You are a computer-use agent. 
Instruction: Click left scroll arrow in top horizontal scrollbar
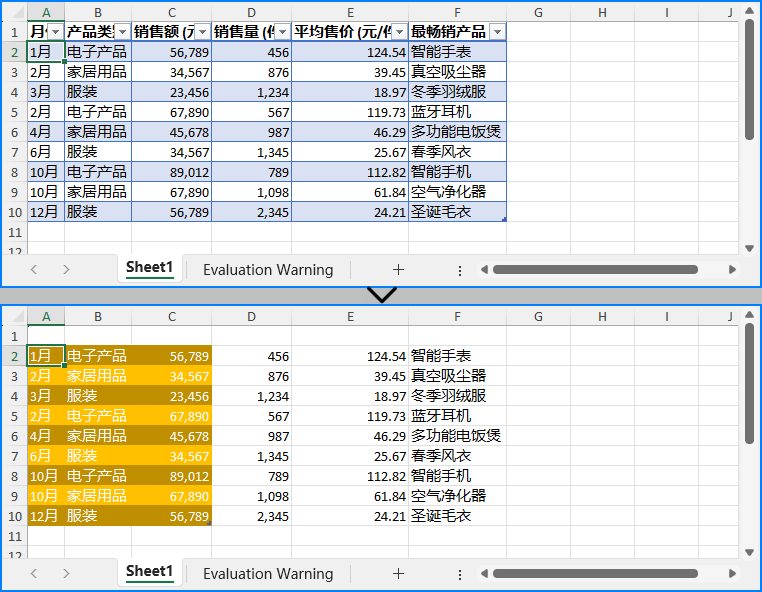click(x=484, y=270)
